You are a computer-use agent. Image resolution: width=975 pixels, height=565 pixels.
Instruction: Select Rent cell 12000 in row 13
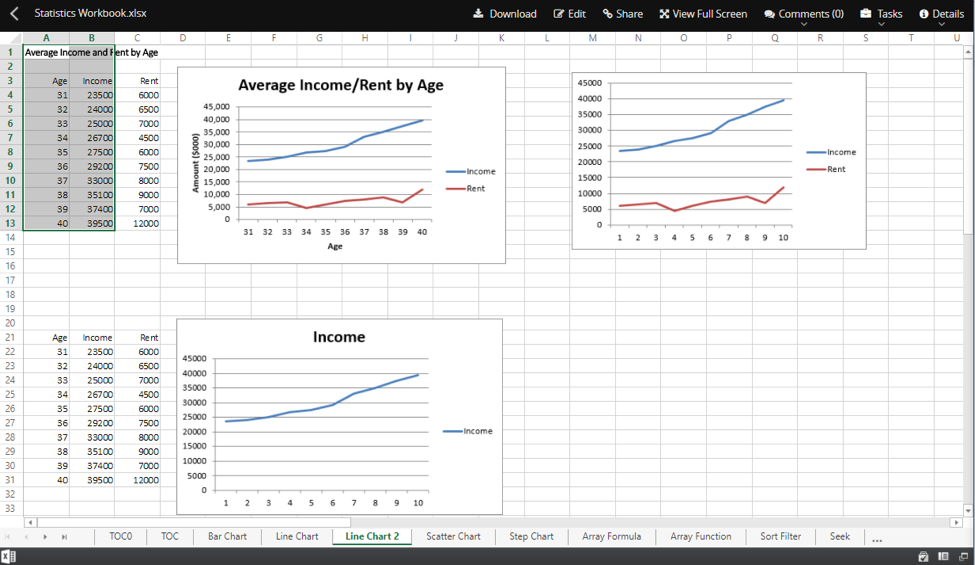[137, 223]
